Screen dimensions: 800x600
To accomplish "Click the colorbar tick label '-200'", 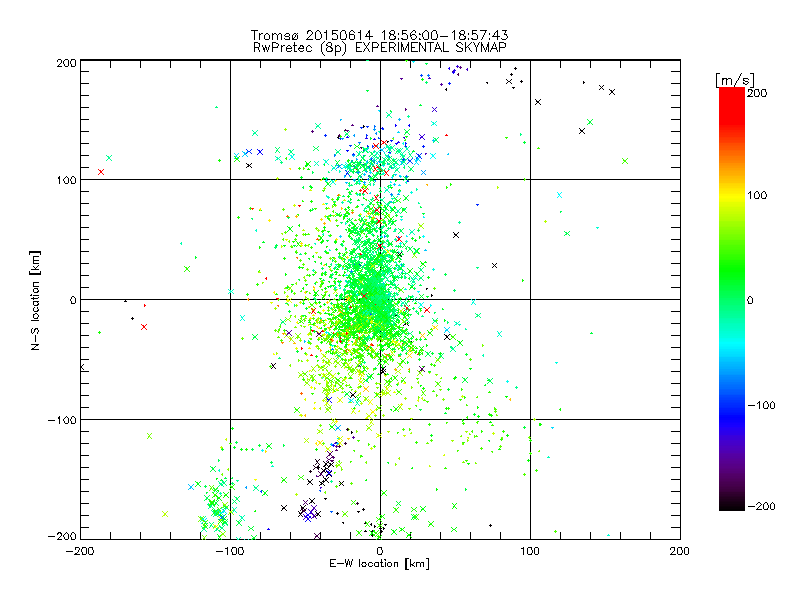I will [x=761, y=506].
